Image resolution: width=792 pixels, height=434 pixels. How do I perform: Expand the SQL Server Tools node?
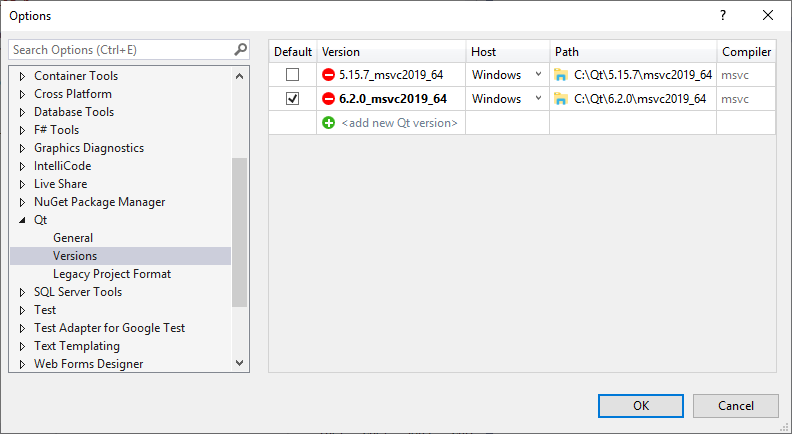point(23,292)
